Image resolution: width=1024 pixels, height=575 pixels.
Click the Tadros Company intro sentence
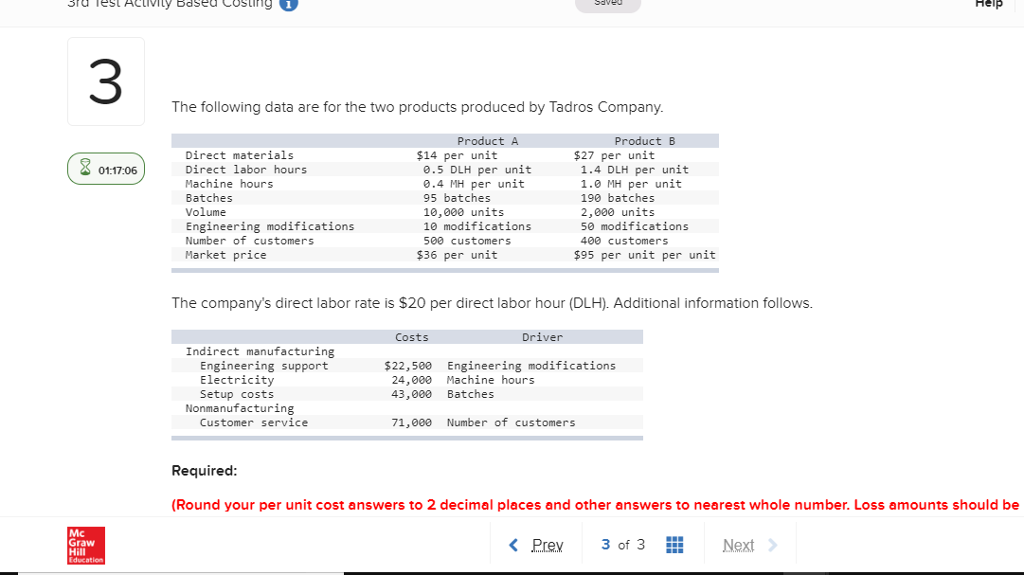coord(417,107)
